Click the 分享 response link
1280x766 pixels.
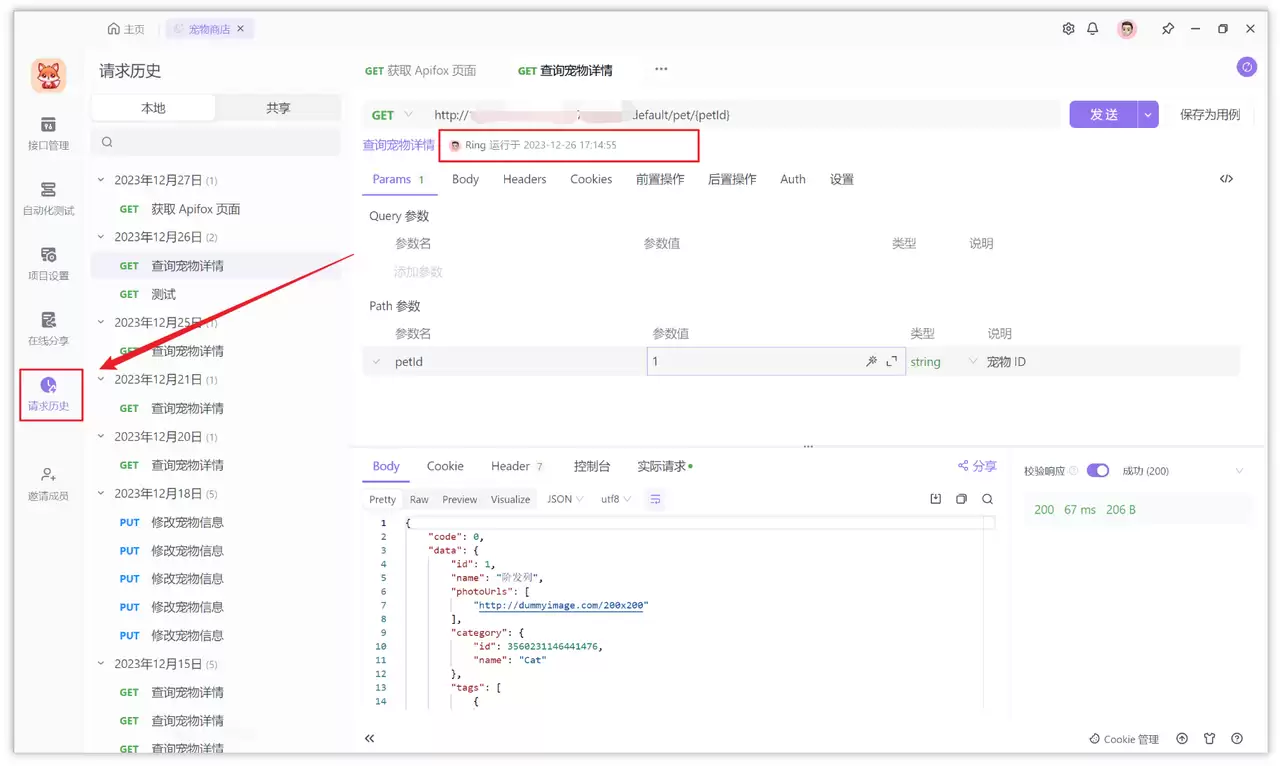pos(977,466)
